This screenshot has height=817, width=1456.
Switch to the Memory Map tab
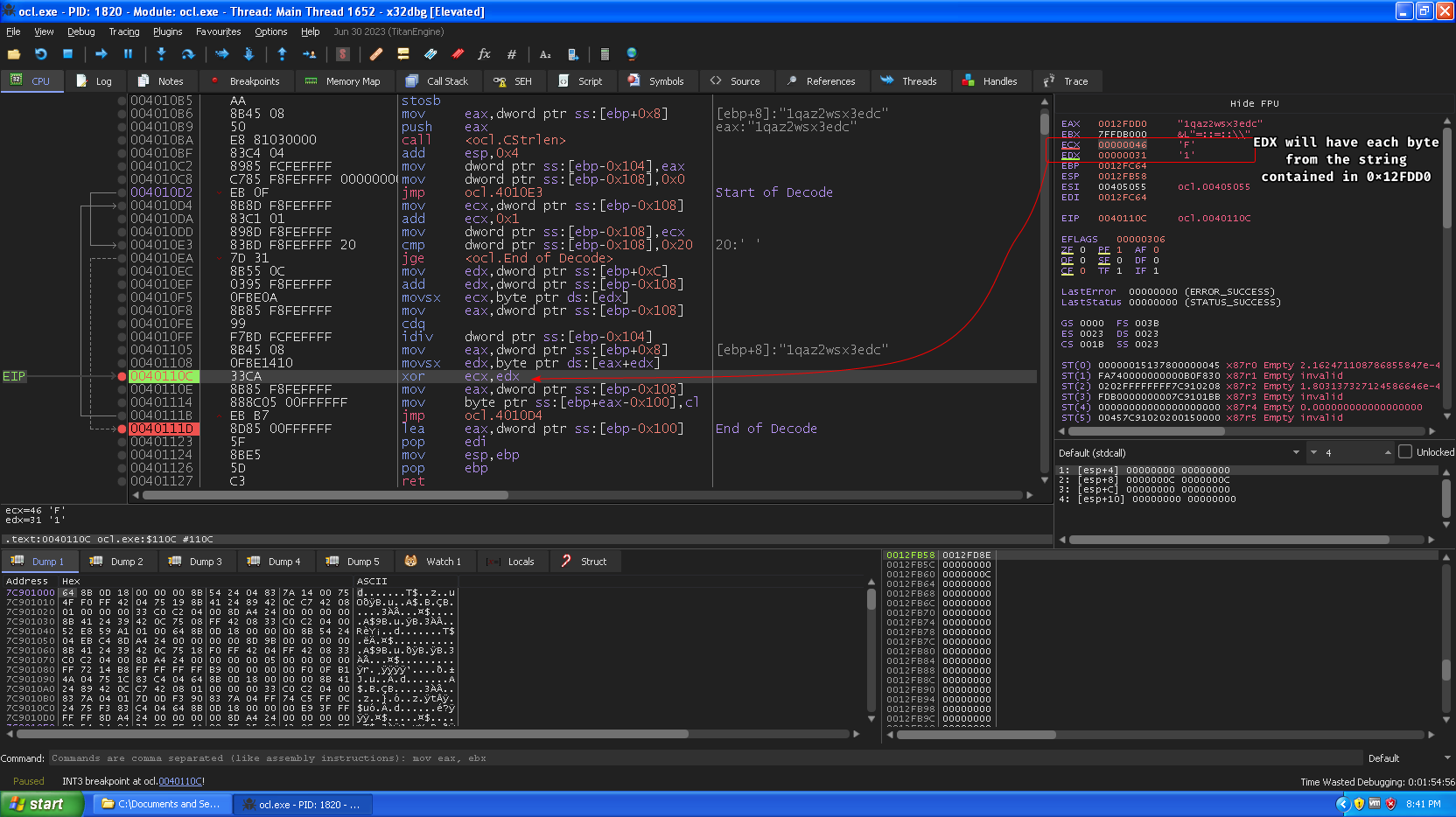click(344, 81)
